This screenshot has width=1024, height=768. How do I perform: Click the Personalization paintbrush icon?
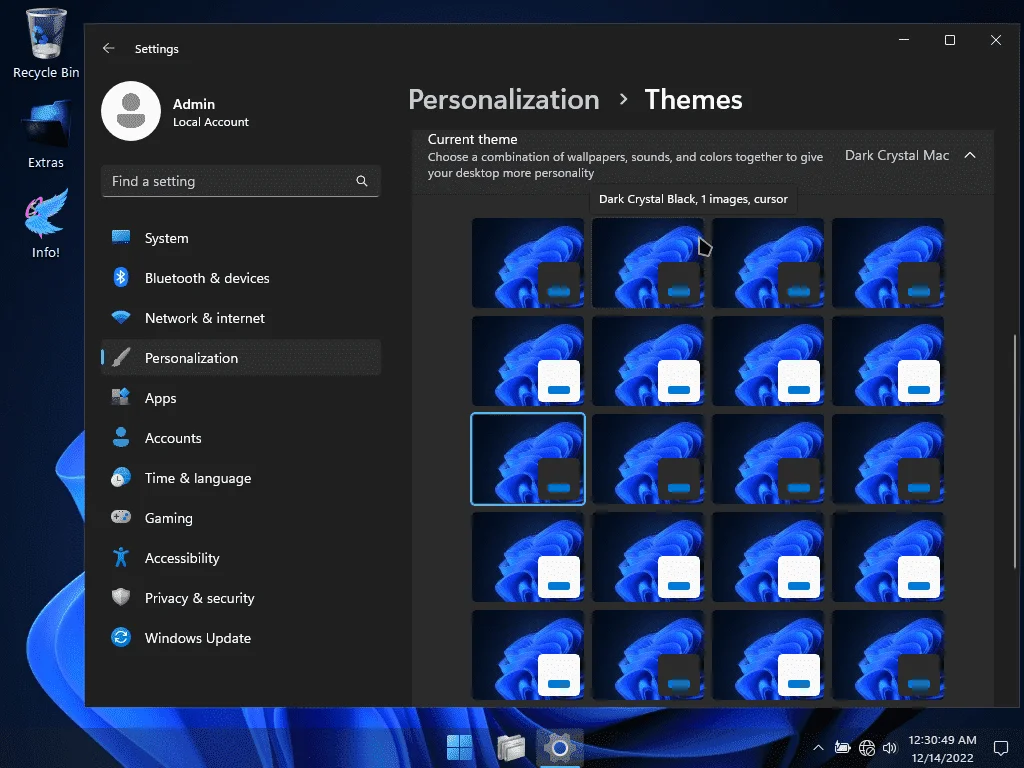[x=121, y=357]
